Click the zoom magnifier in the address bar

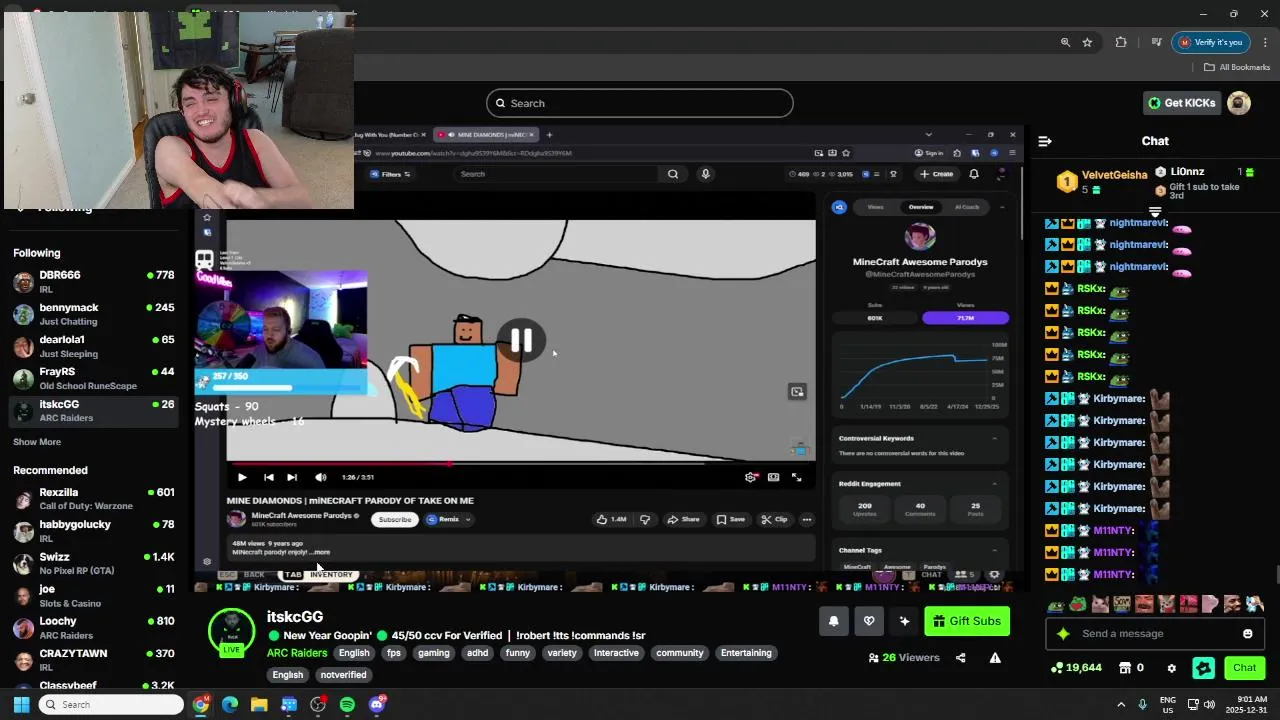click(x=1065, y=42)
